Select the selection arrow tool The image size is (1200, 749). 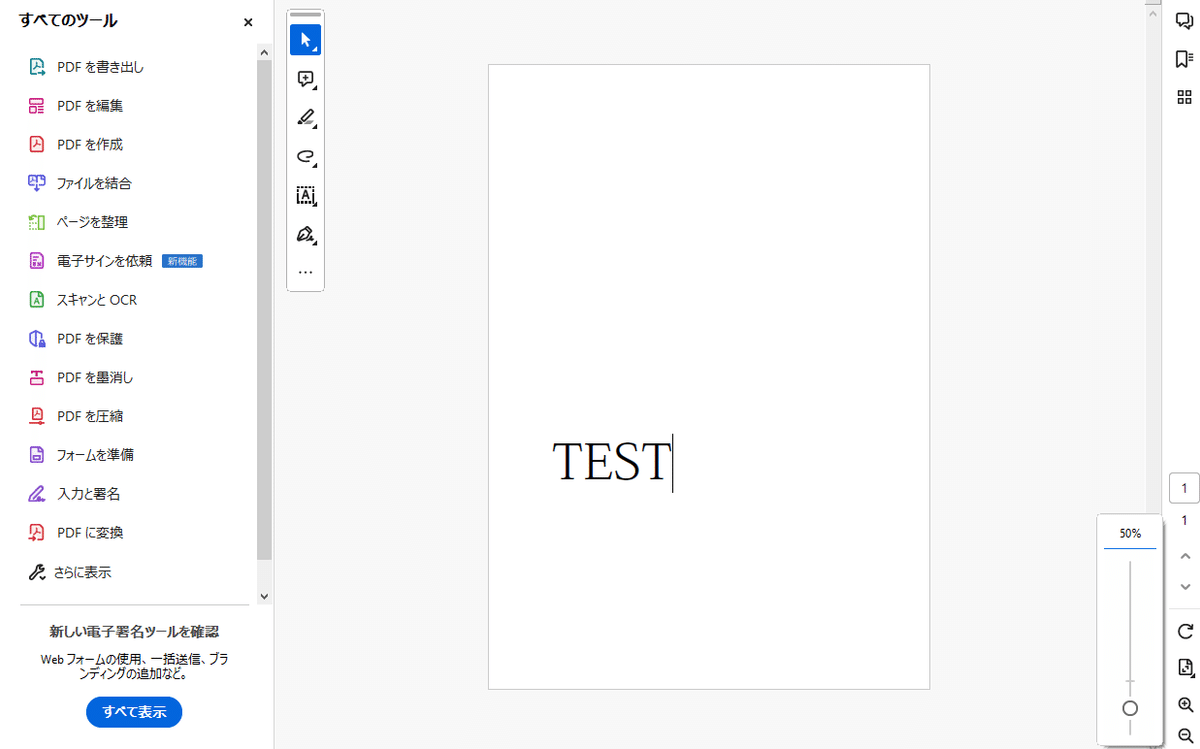click(305, 40)
